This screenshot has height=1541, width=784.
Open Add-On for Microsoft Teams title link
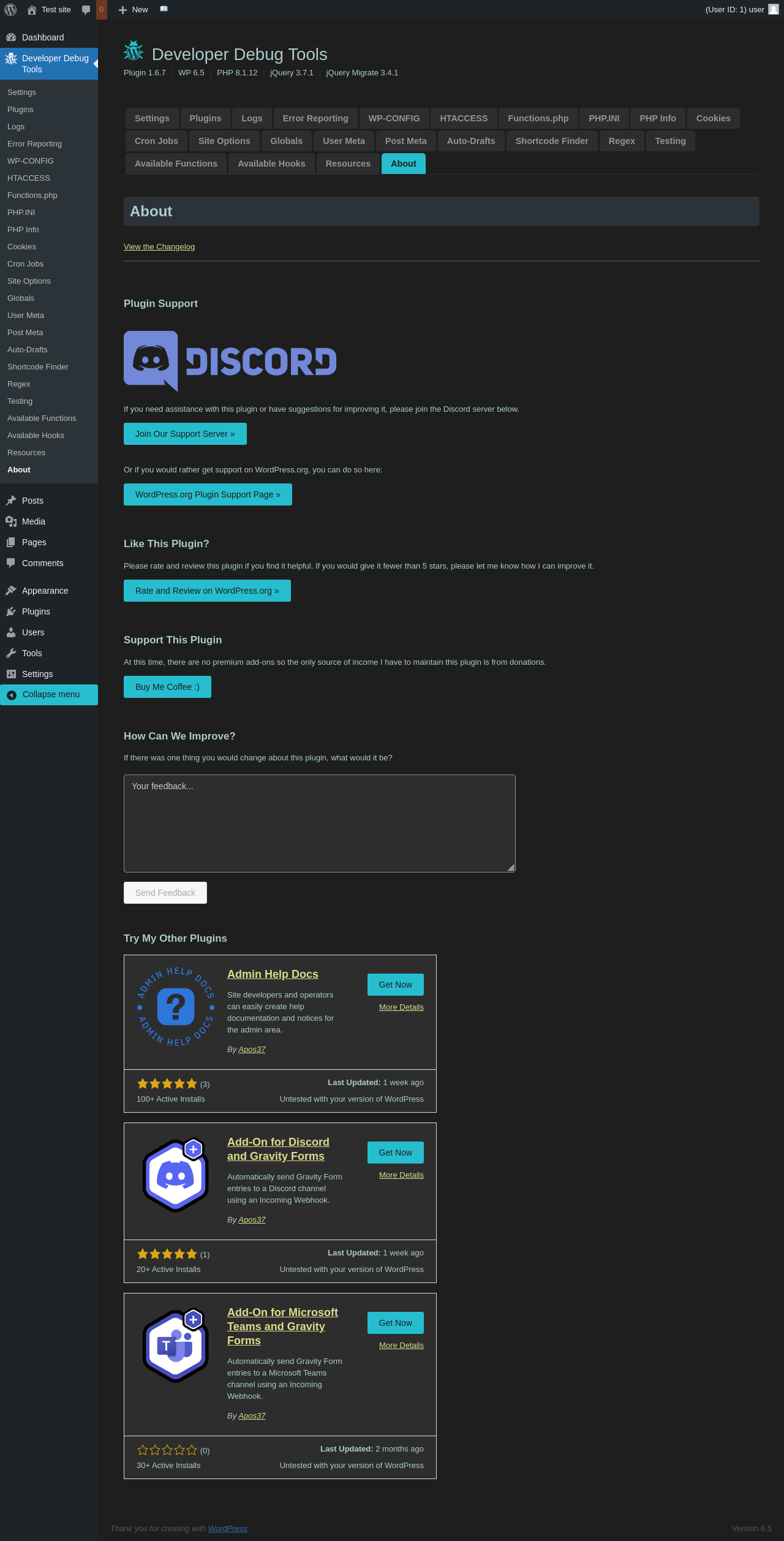282,1327
